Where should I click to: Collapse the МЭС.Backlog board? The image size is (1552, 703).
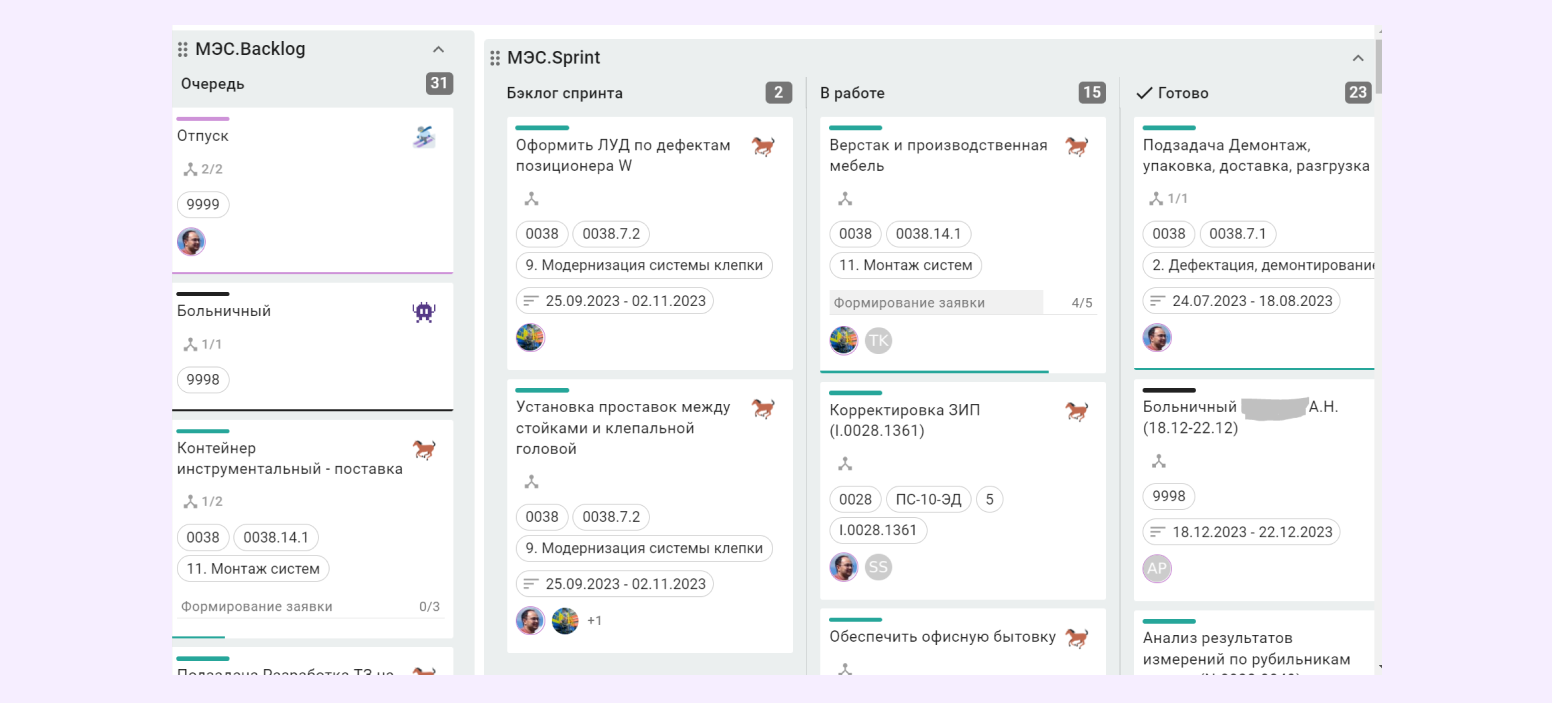pyautogui.click(x=438, y=49)
